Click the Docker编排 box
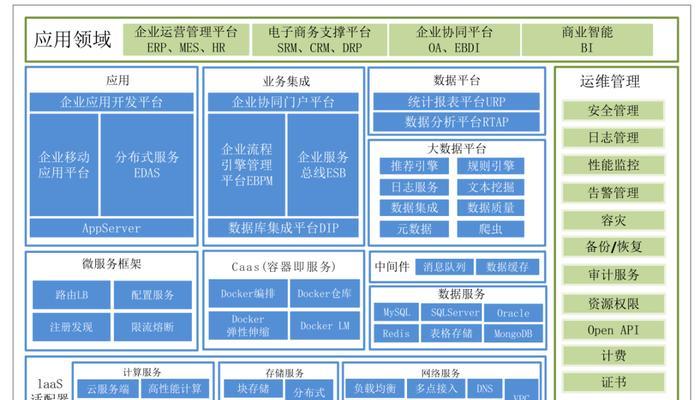This screenshot has height=400, width=700. coord(248,293)
